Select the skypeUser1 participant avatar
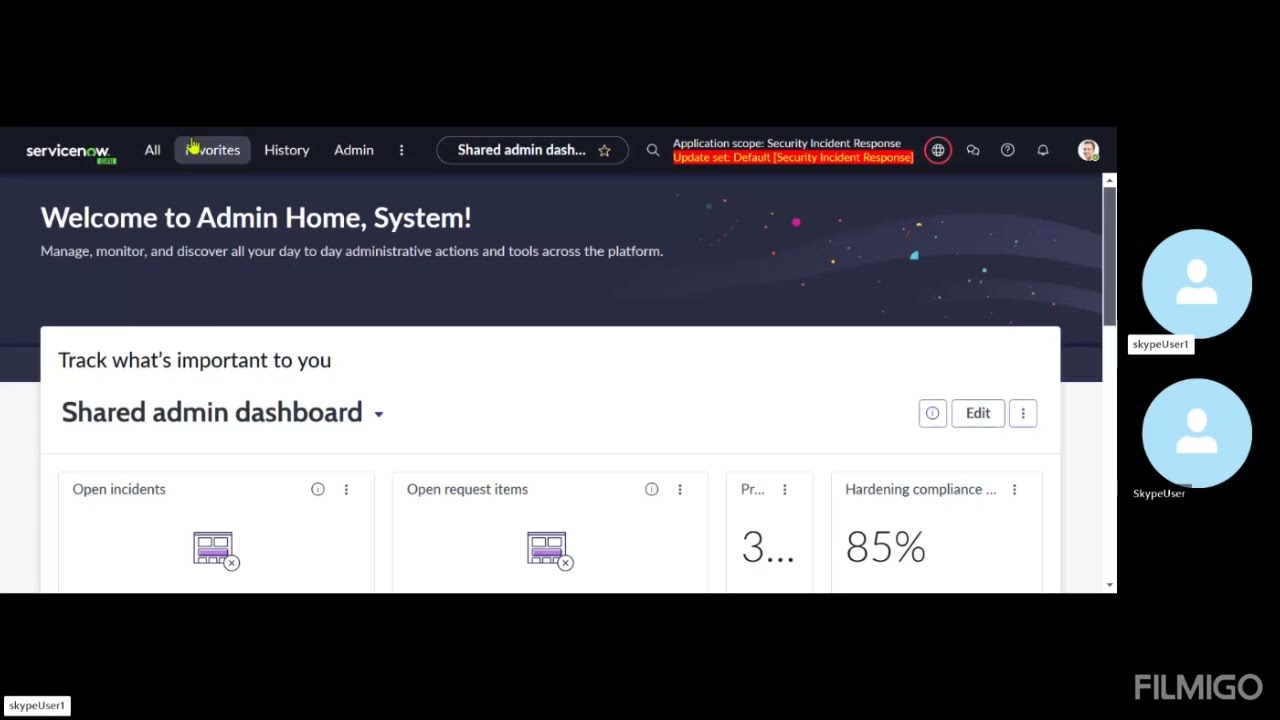This screenshot has width=1280, height=720. click(1197, 284)
